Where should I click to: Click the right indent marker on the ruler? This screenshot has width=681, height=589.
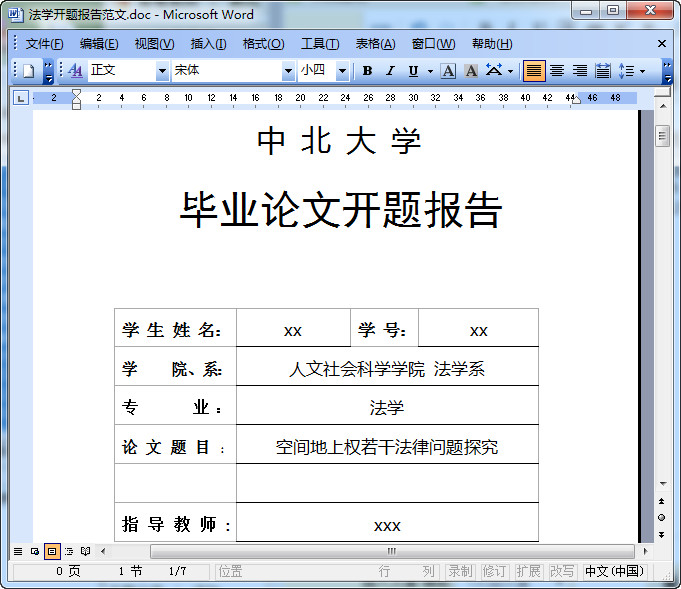pyautogui.click(x=576, y=100)
